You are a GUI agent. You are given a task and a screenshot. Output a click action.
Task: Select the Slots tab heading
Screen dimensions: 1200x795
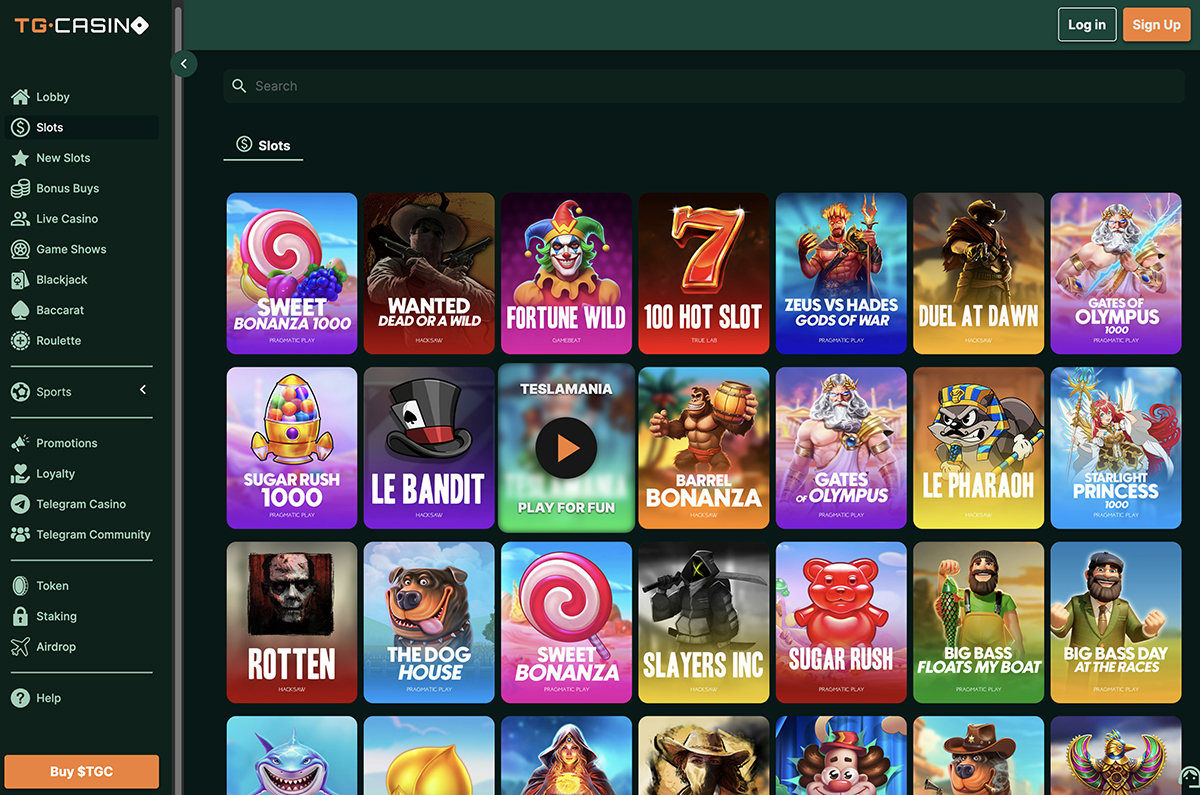[263, 146]
